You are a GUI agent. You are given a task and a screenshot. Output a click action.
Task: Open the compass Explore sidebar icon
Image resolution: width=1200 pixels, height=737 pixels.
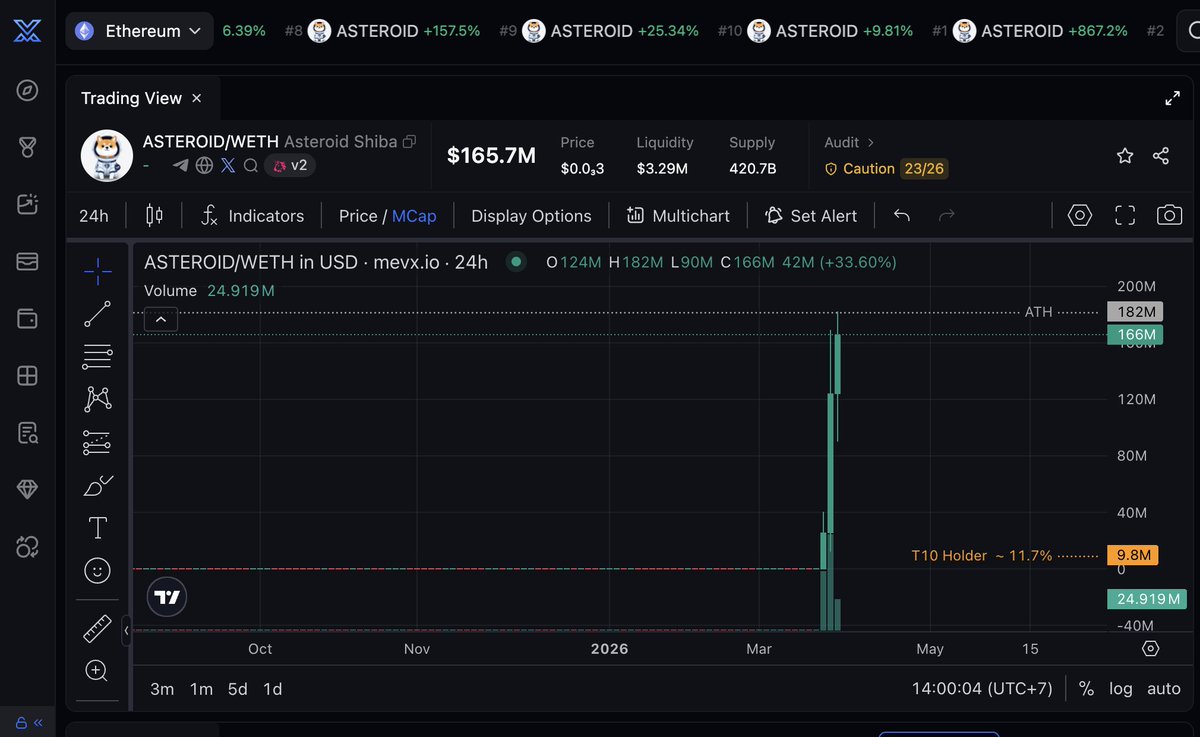pos(27,91)
